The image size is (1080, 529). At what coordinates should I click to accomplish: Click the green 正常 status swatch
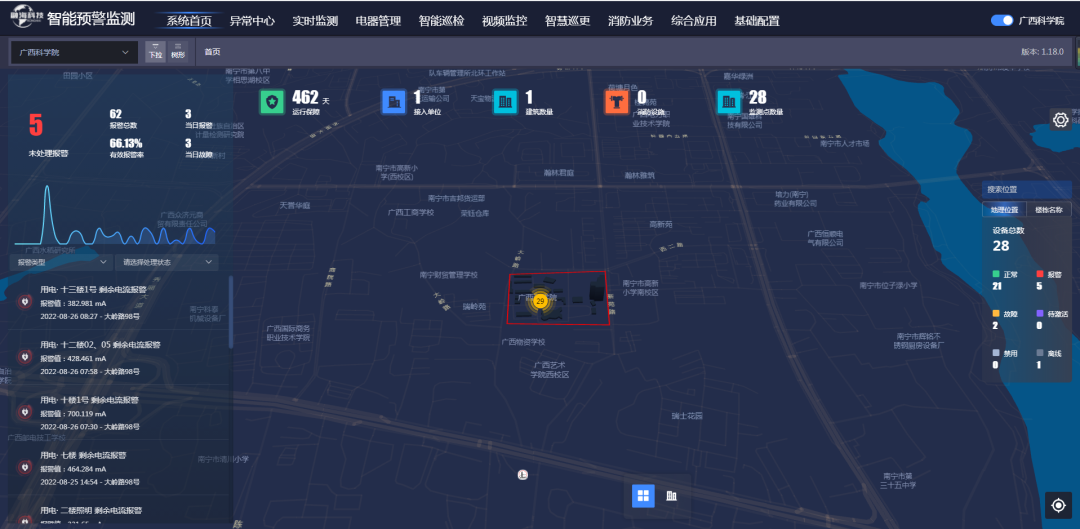[x=996, y=274]
